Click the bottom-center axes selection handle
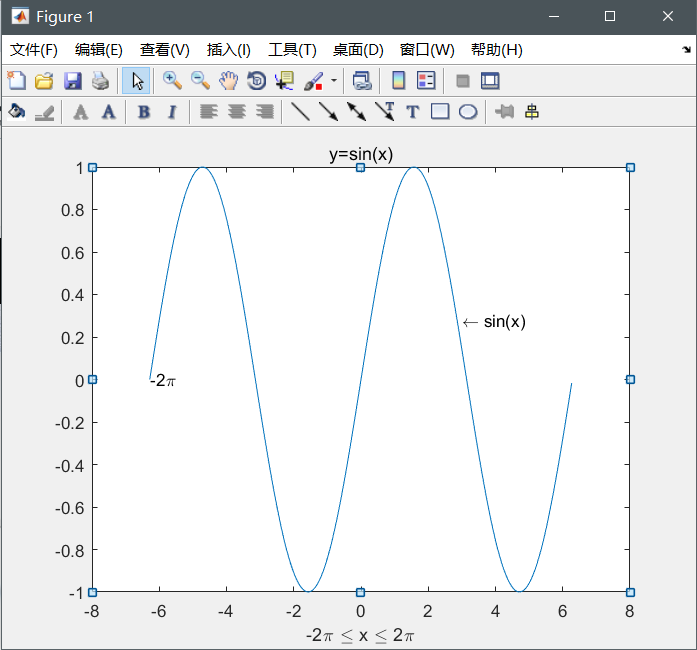This screenshot has width=697, height=650. click(x=361, y=592)
